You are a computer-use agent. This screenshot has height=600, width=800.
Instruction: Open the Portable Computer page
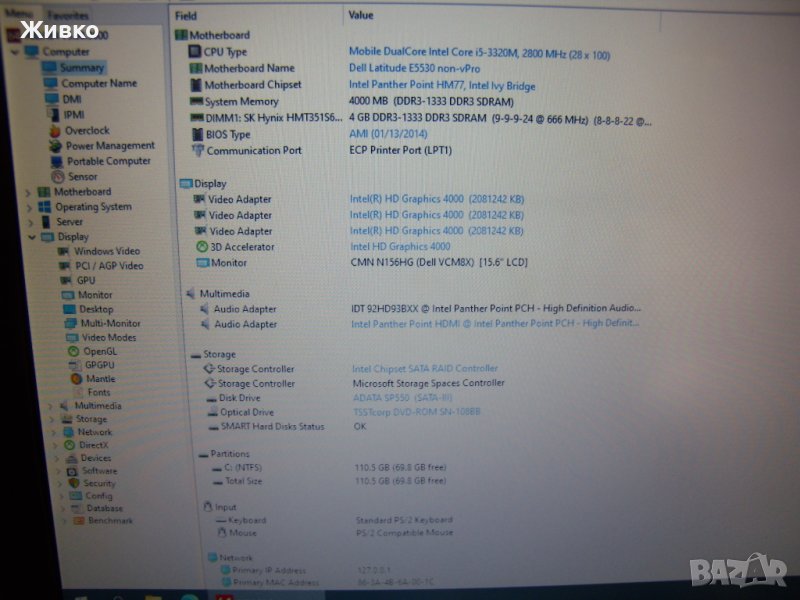pyautogui.click(x=108, y=161)
